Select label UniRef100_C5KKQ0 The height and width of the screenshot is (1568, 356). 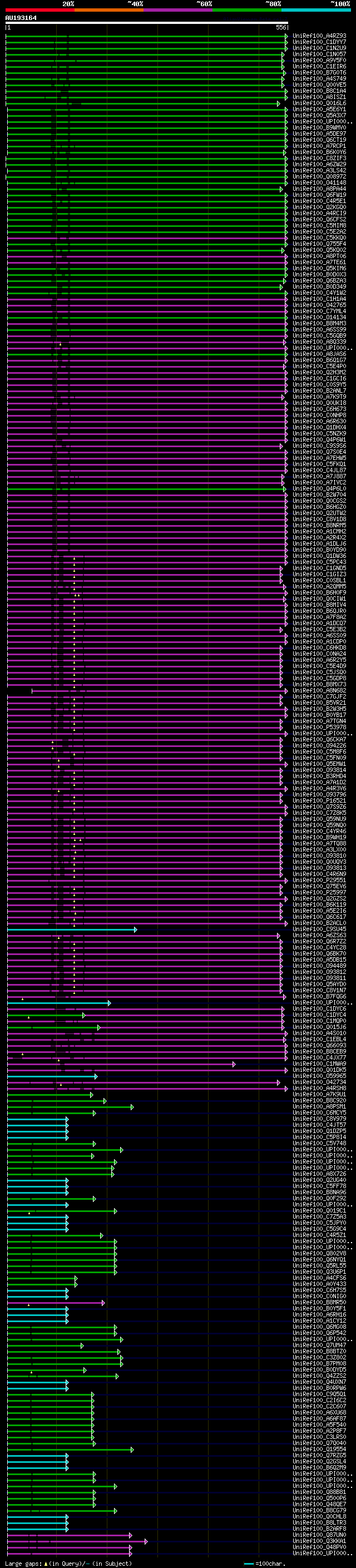pyautogui.click(x=319, y=238)
